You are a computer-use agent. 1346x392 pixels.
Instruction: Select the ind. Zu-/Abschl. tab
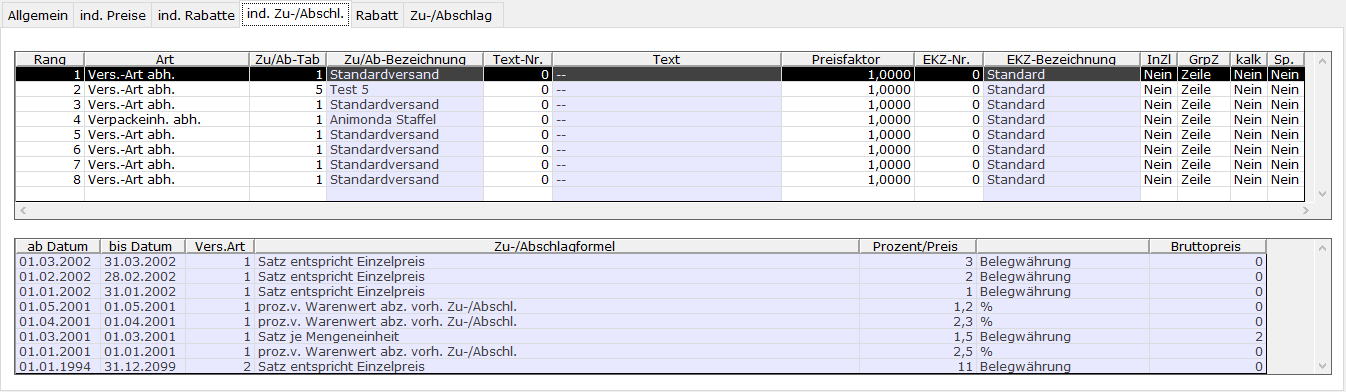pos(296,15)
